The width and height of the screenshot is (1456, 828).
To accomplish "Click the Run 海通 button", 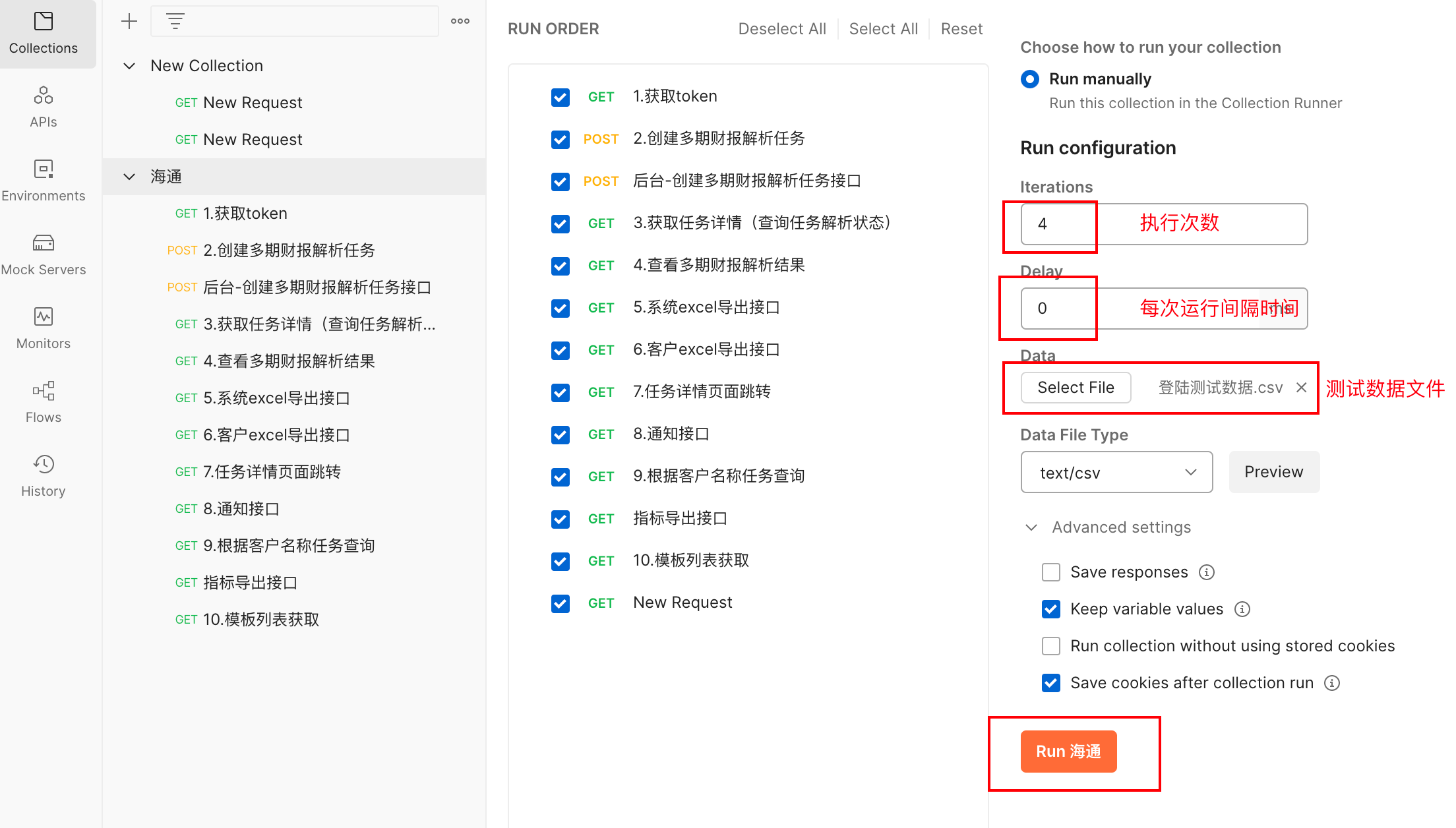I will point(1068,751).
